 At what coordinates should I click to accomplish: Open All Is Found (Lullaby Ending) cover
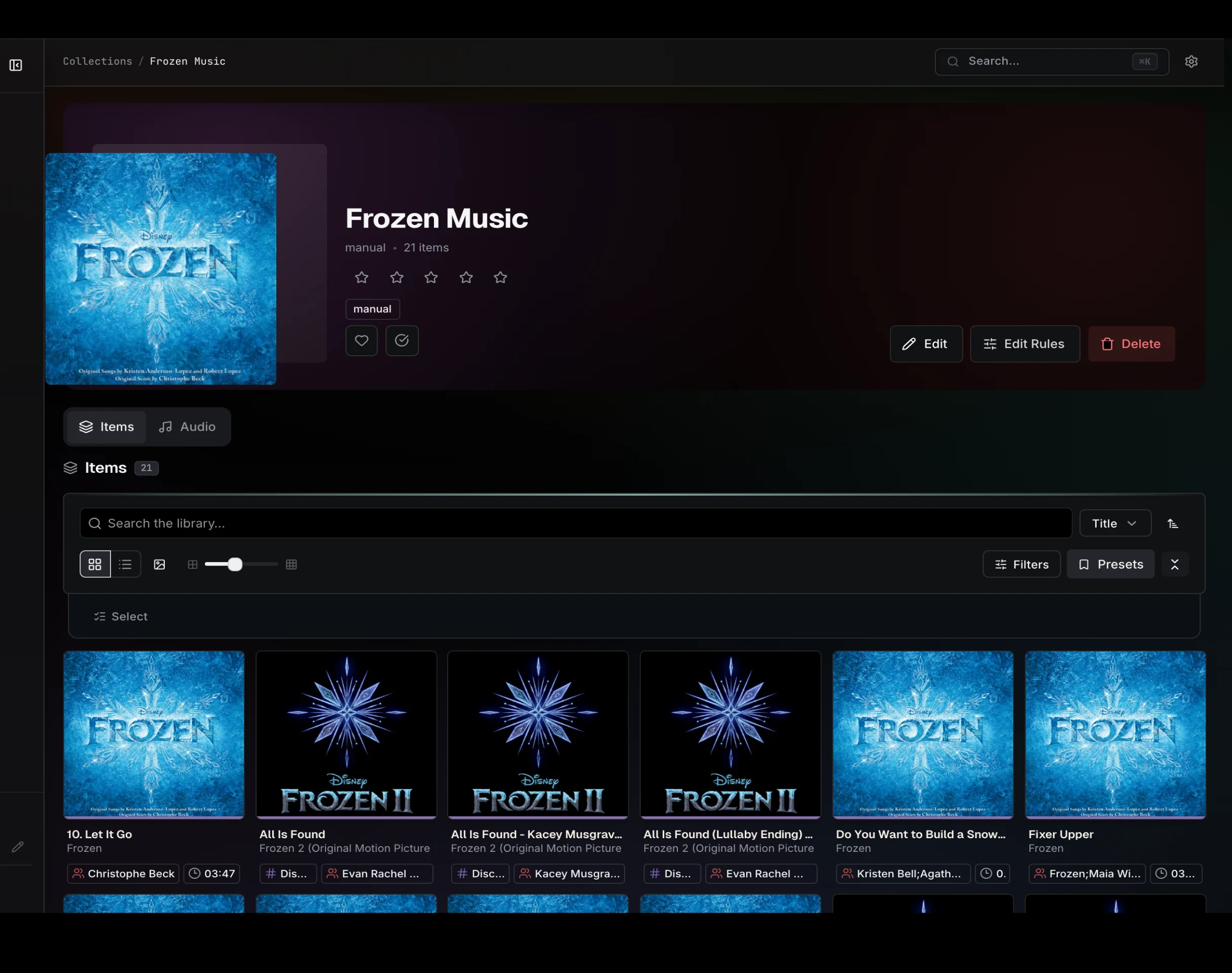click(x=731, y=734)
